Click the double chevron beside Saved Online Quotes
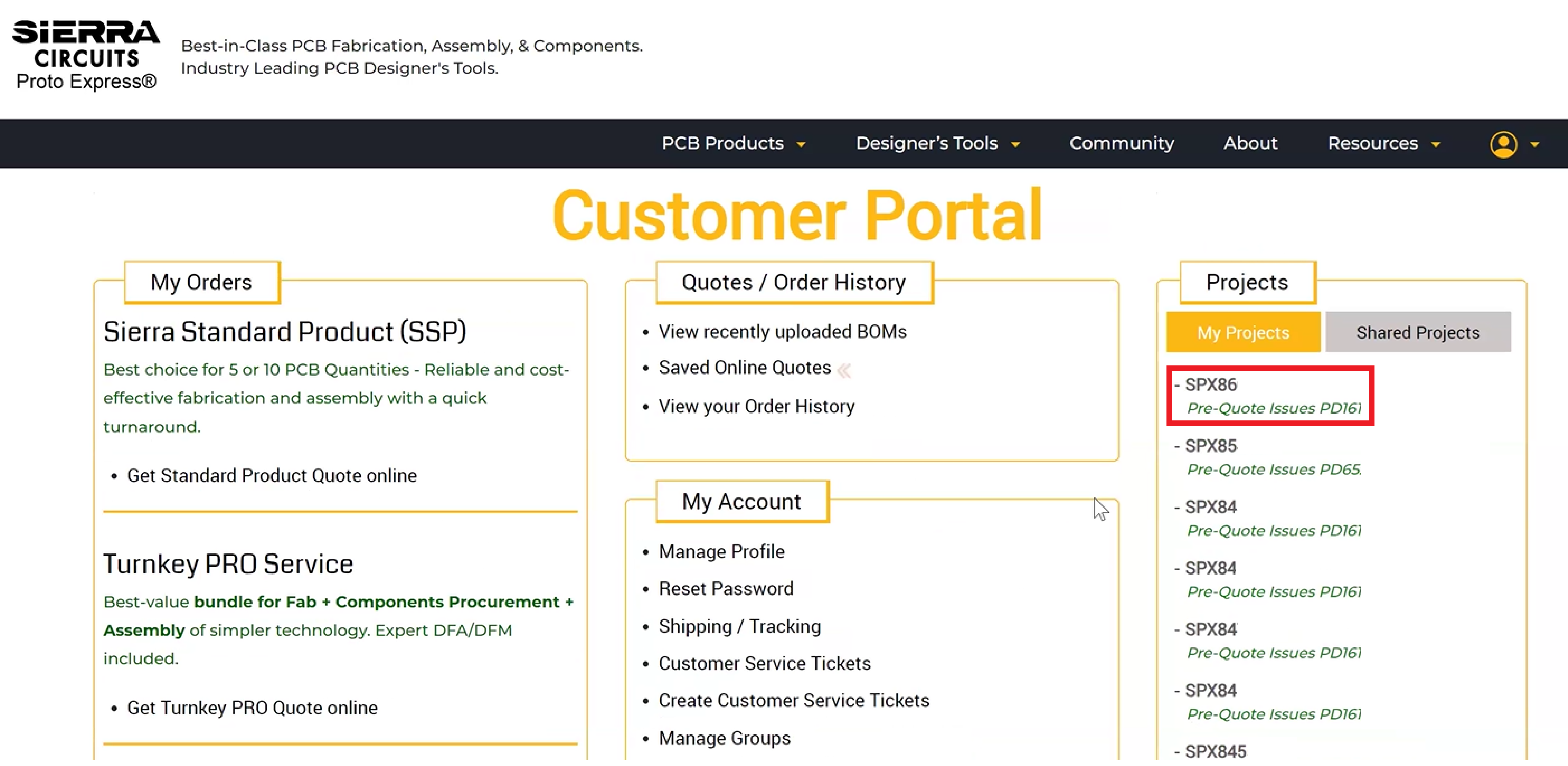 (844, 371)
